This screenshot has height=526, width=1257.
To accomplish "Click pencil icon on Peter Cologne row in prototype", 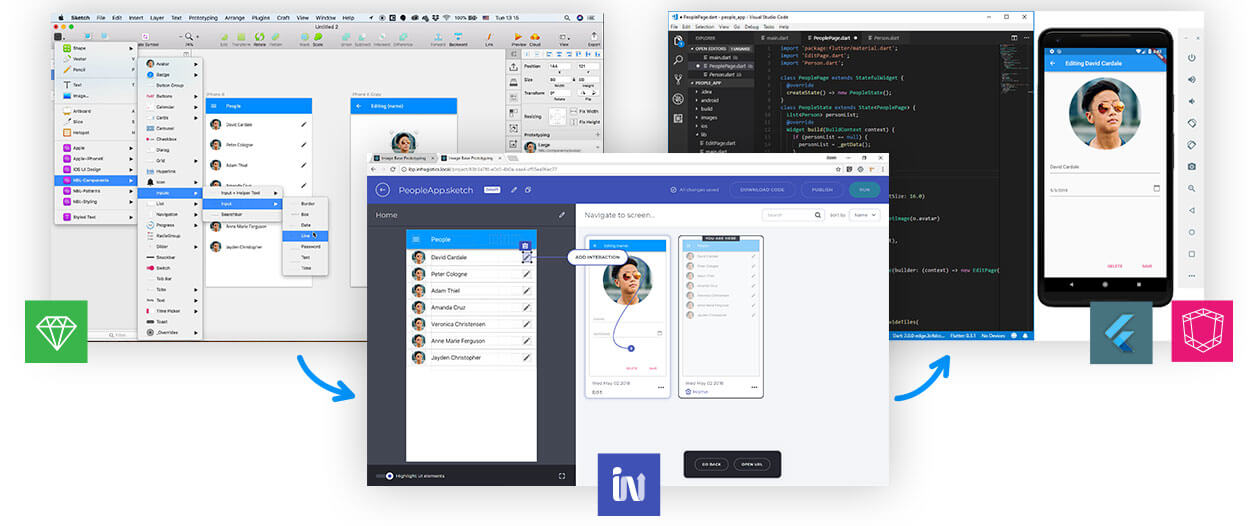I will pos(527,274).
